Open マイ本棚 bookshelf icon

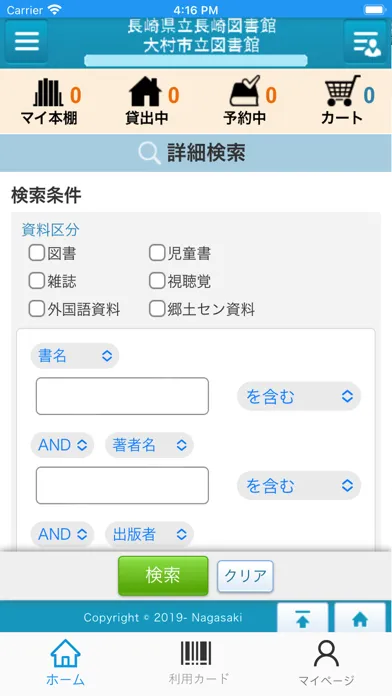tap(48, 92)
